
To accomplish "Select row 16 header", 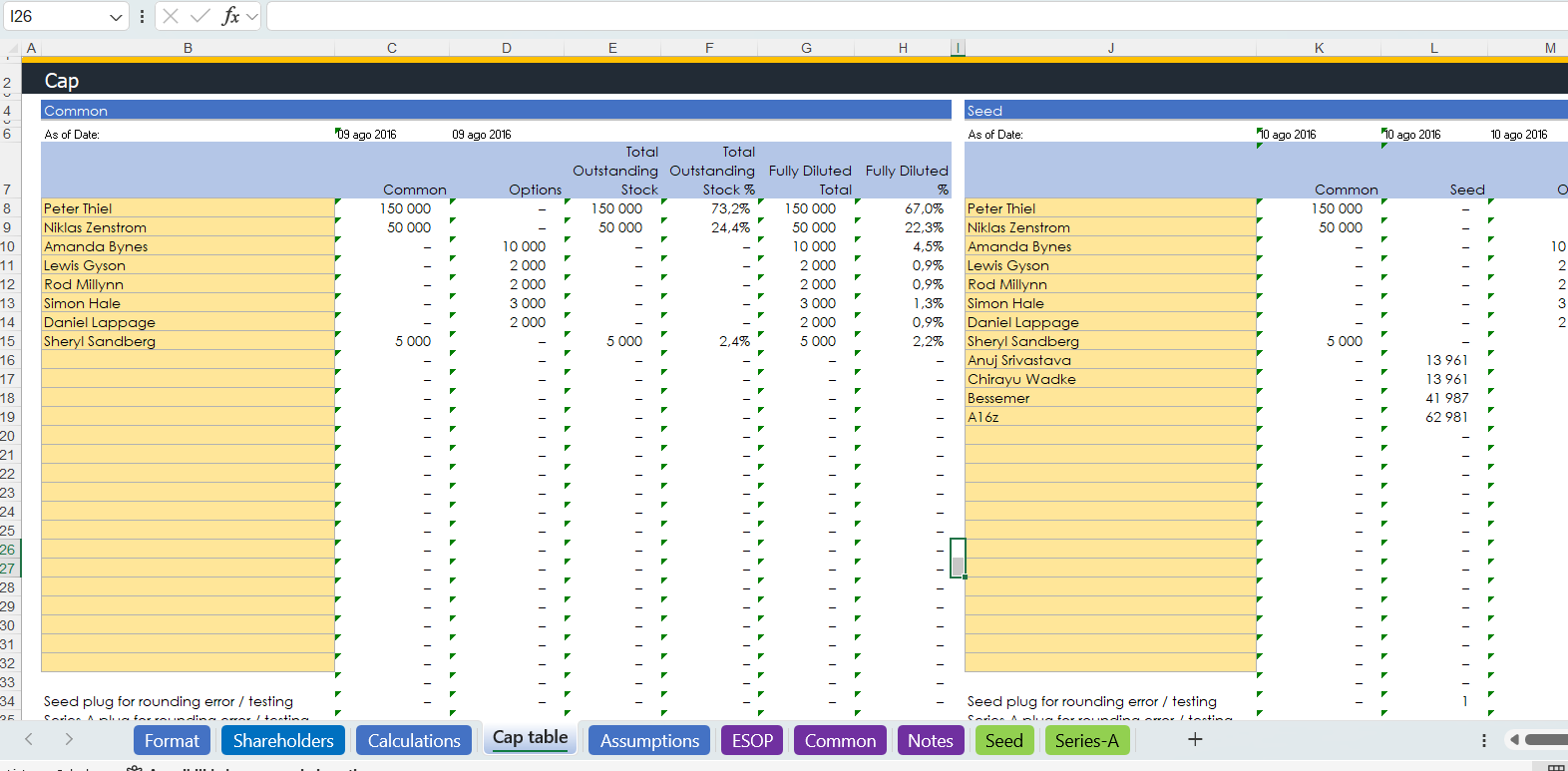I will coord(8,360).
